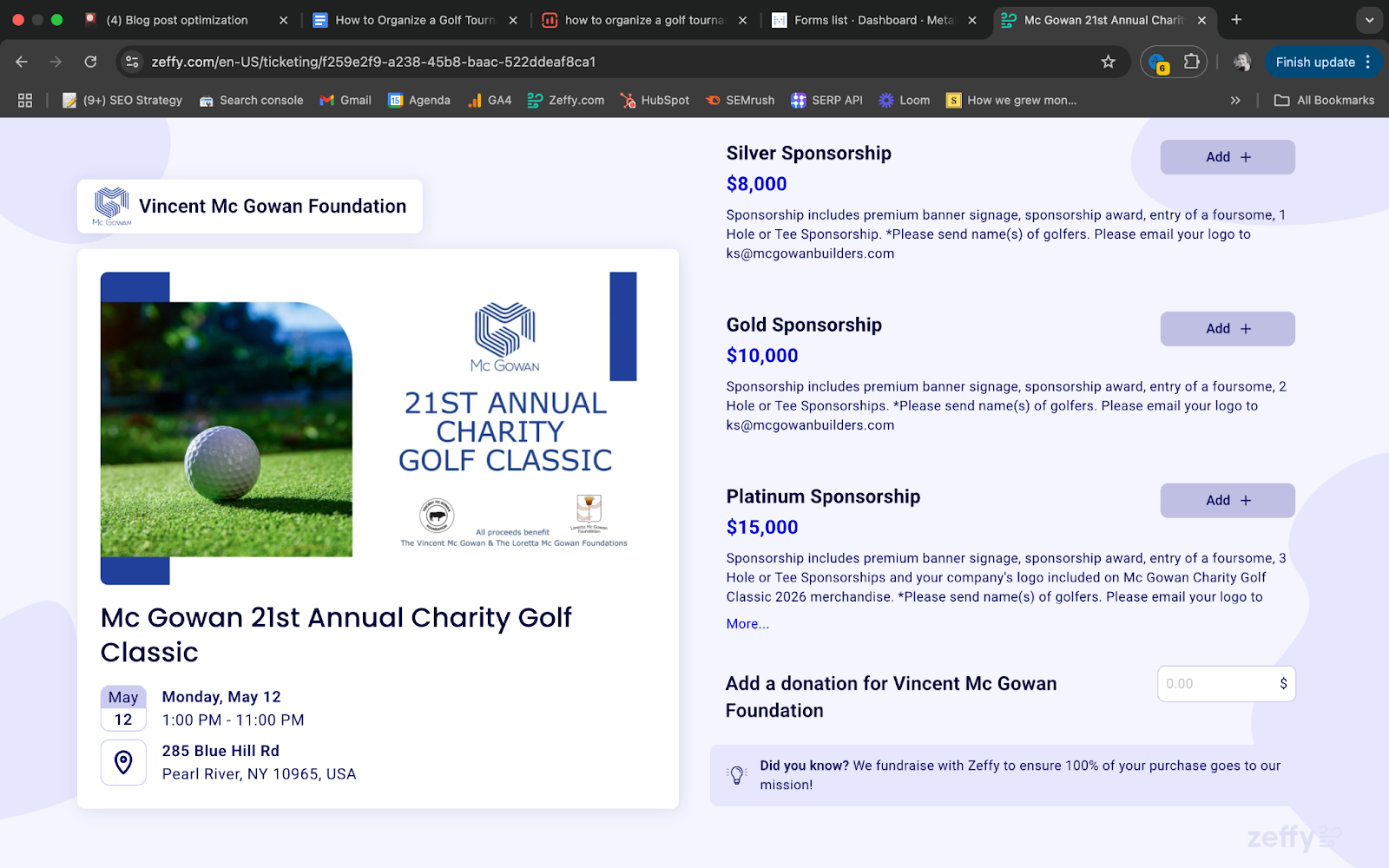Click the golf classic event banner image

coord(369,428)
